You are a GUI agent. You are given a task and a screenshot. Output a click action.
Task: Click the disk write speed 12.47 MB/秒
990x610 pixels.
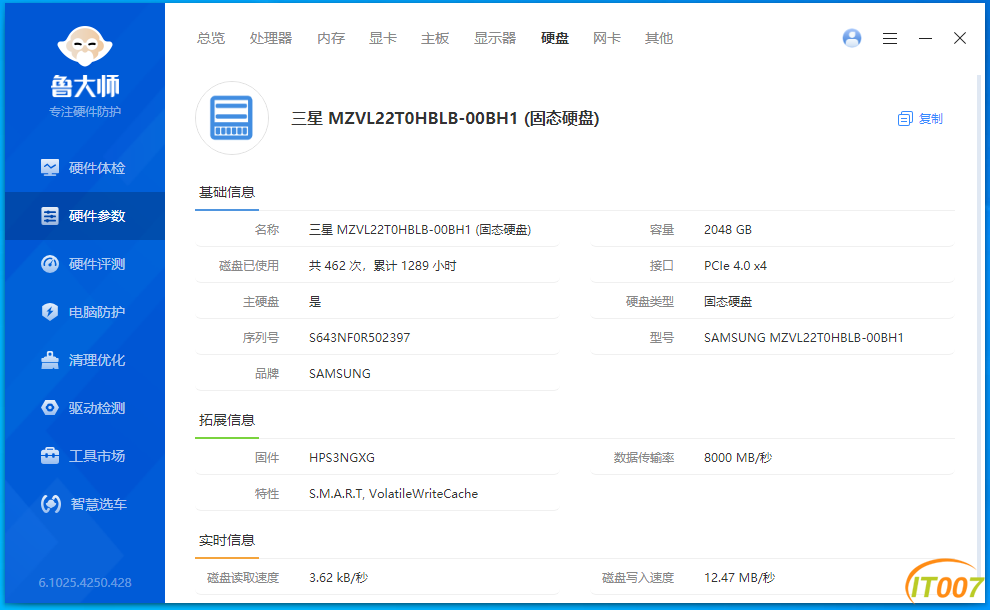(739, 578)
